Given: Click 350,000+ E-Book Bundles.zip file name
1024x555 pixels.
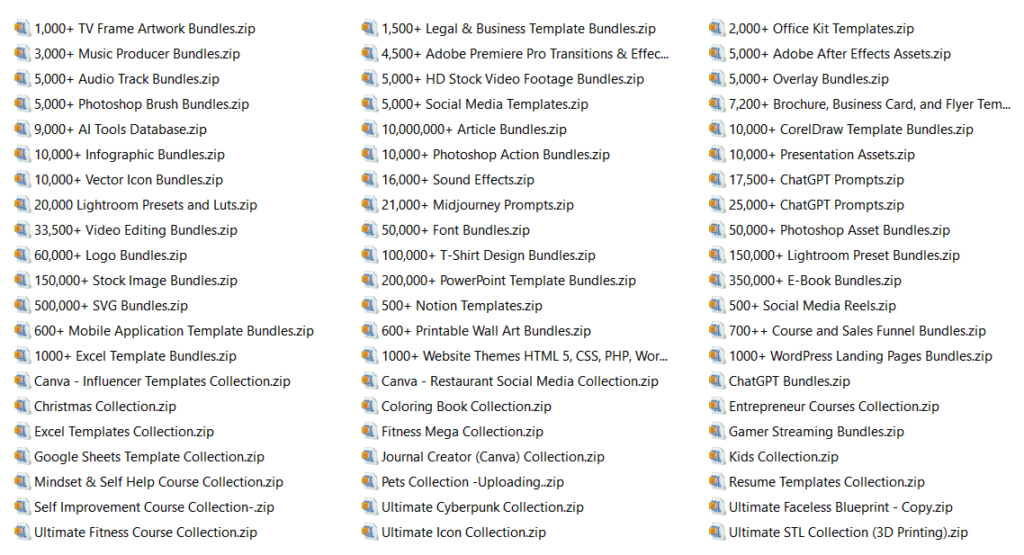Looking at the screenshot, I should tap(814, 281).
